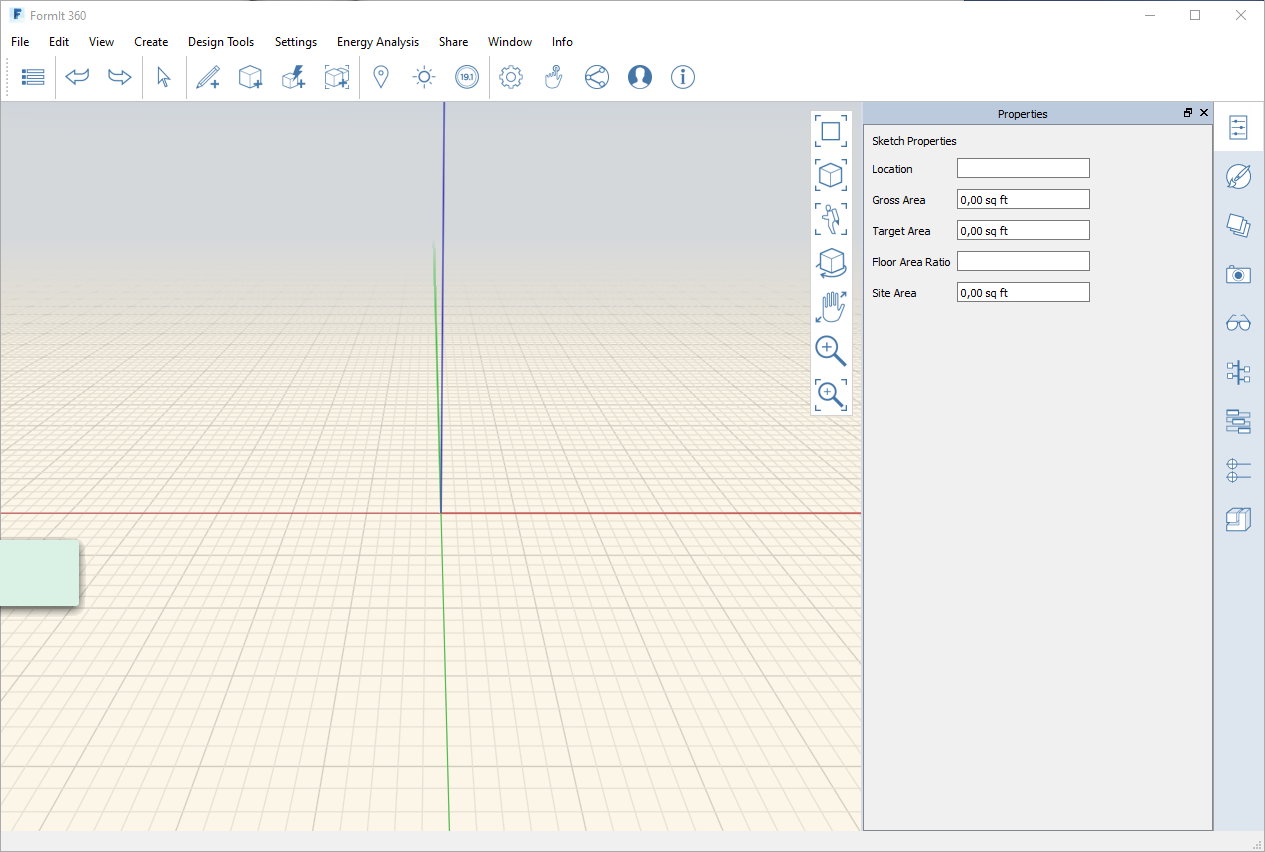The width and height of the screenshot is (1265, 852).
Task: Open the glasses Visual Styles palette
Action: [1239, 323]
